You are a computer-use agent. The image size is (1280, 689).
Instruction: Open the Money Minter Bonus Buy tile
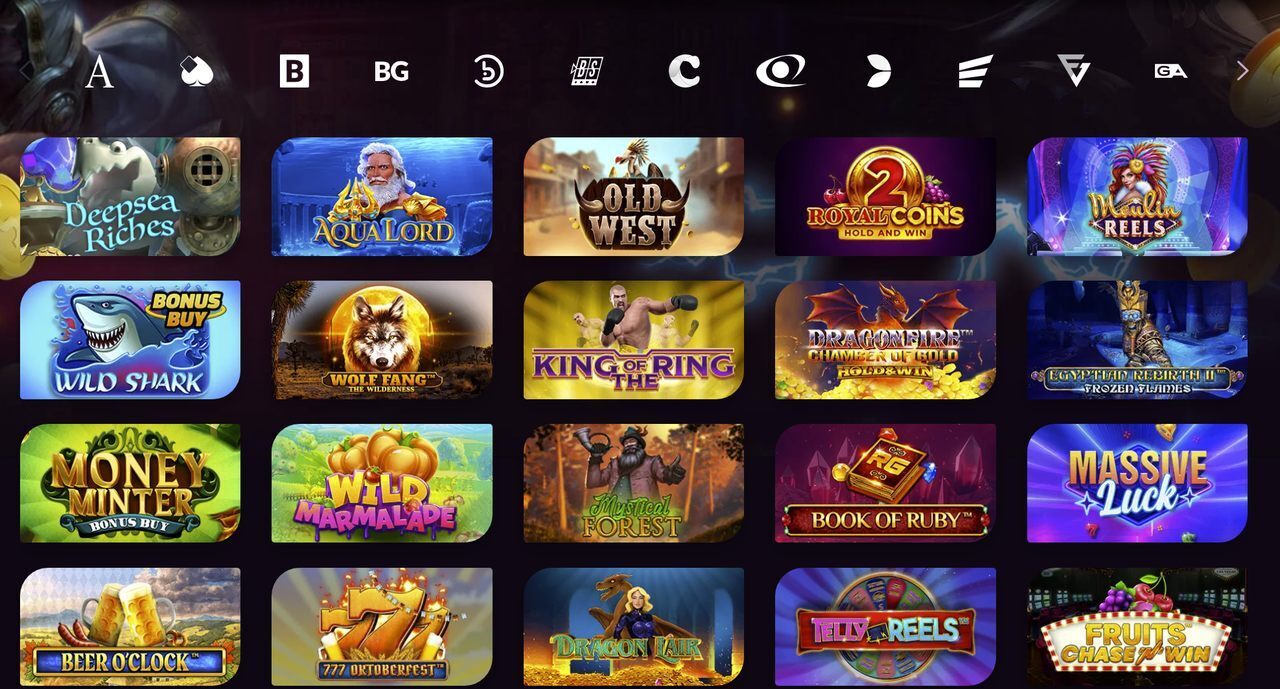[130, 483]
